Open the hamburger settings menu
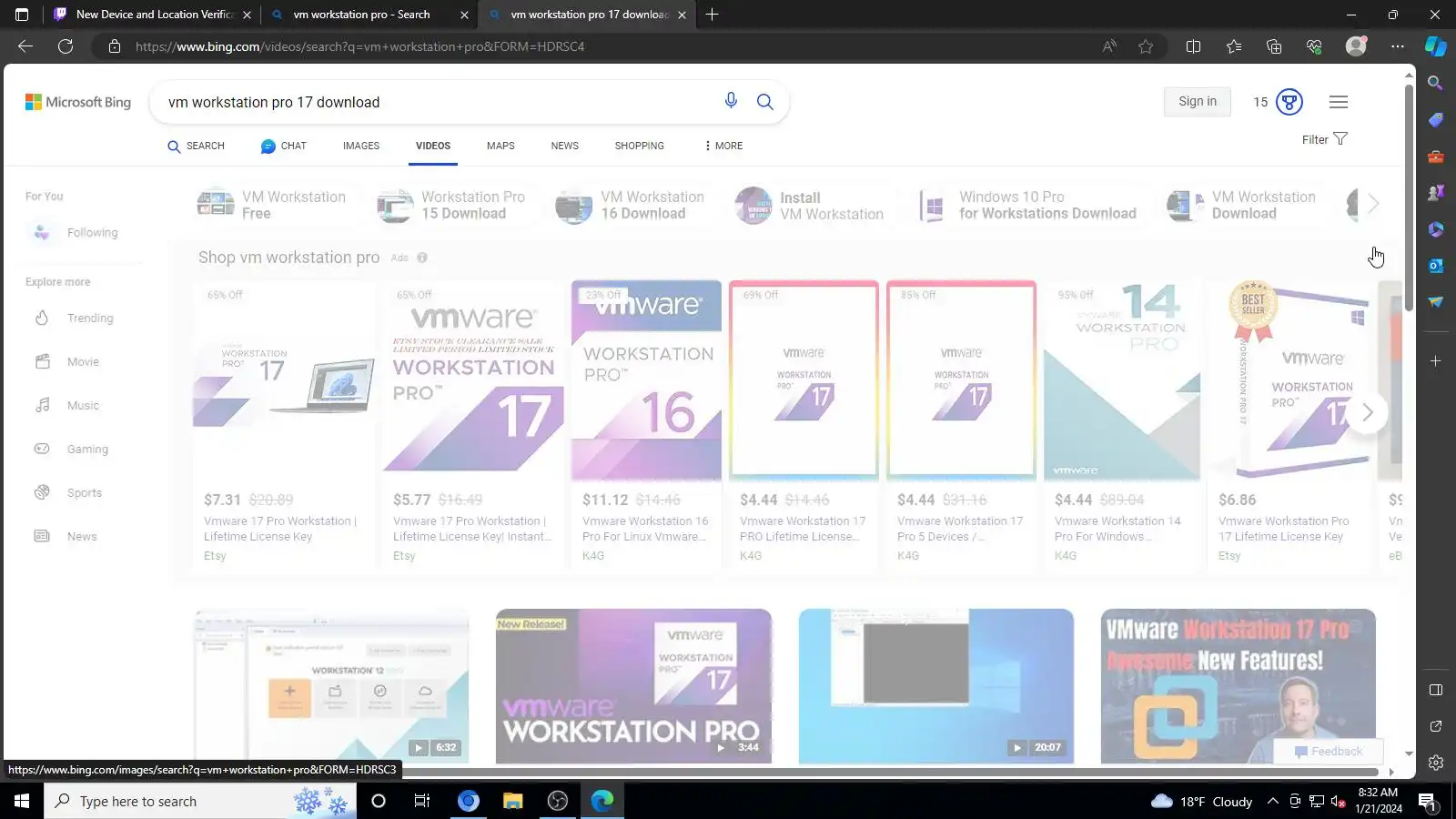This screenshot has height=819, width=1456. tap(1339, 102)
